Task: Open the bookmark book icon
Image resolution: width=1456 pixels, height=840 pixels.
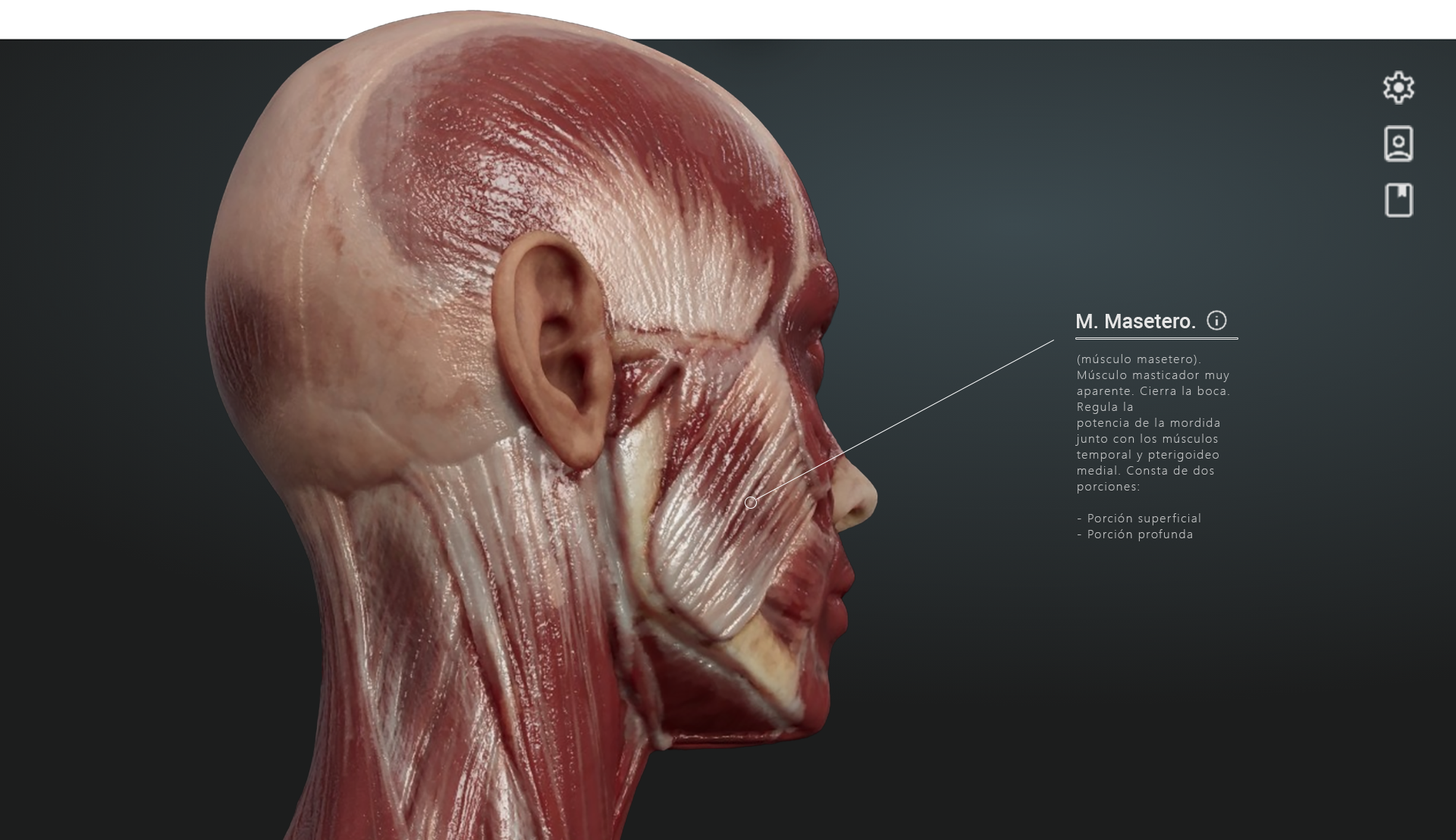Action: click(x=1398, y=201)
